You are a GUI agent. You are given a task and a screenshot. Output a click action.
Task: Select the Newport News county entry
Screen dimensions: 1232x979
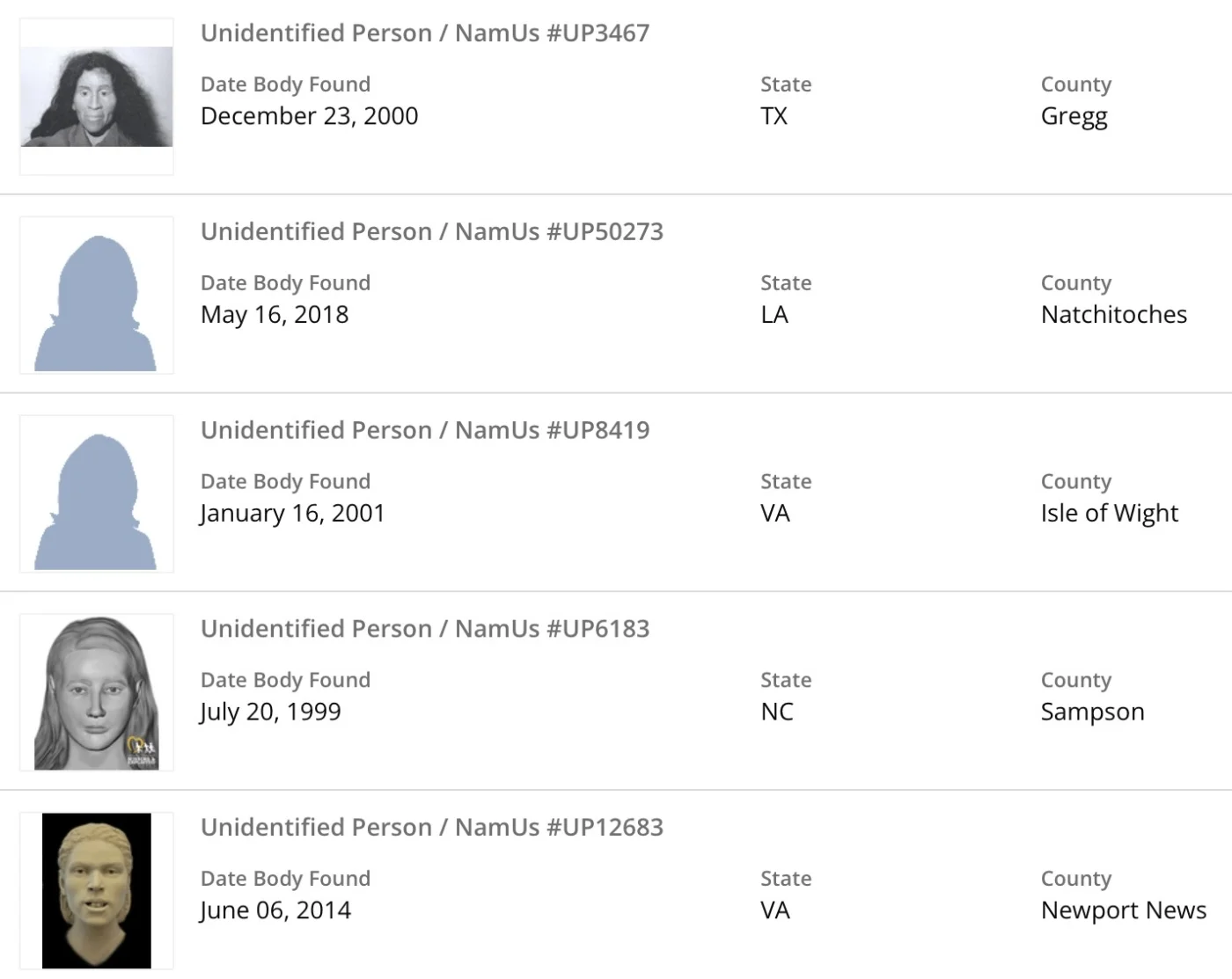(x=1123, y=910)
